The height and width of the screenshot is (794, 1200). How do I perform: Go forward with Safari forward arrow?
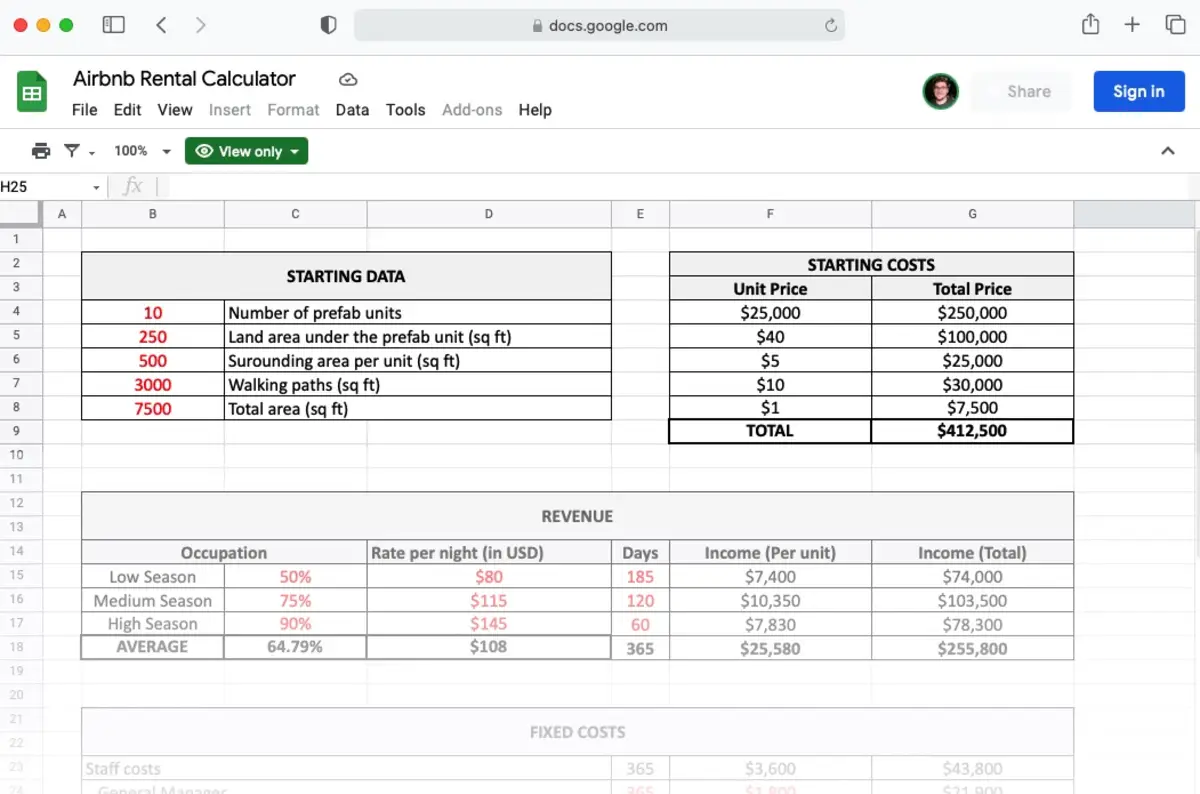201,25
